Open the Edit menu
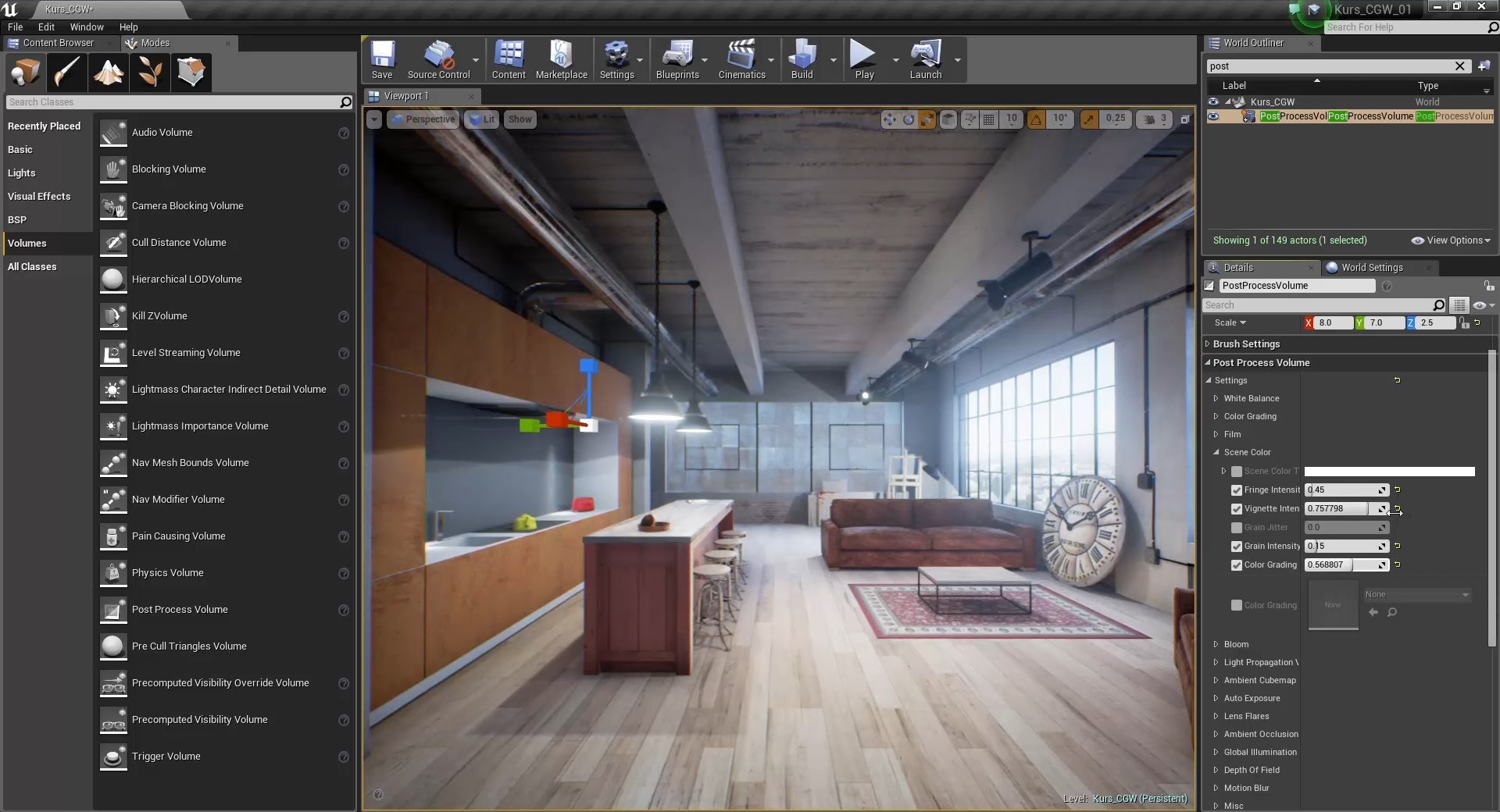The height and width of the screenshot is (812, 1500). (46, 27)
